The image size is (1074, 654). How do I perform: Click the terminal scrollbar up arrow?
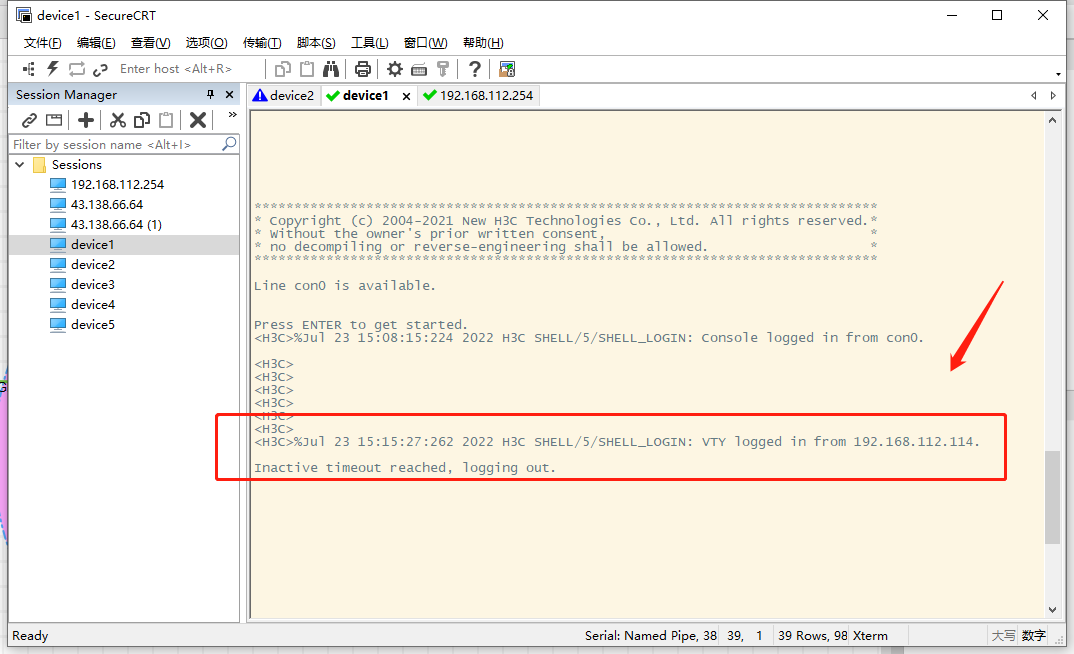pyautogui.click(x=1052, y=120)
